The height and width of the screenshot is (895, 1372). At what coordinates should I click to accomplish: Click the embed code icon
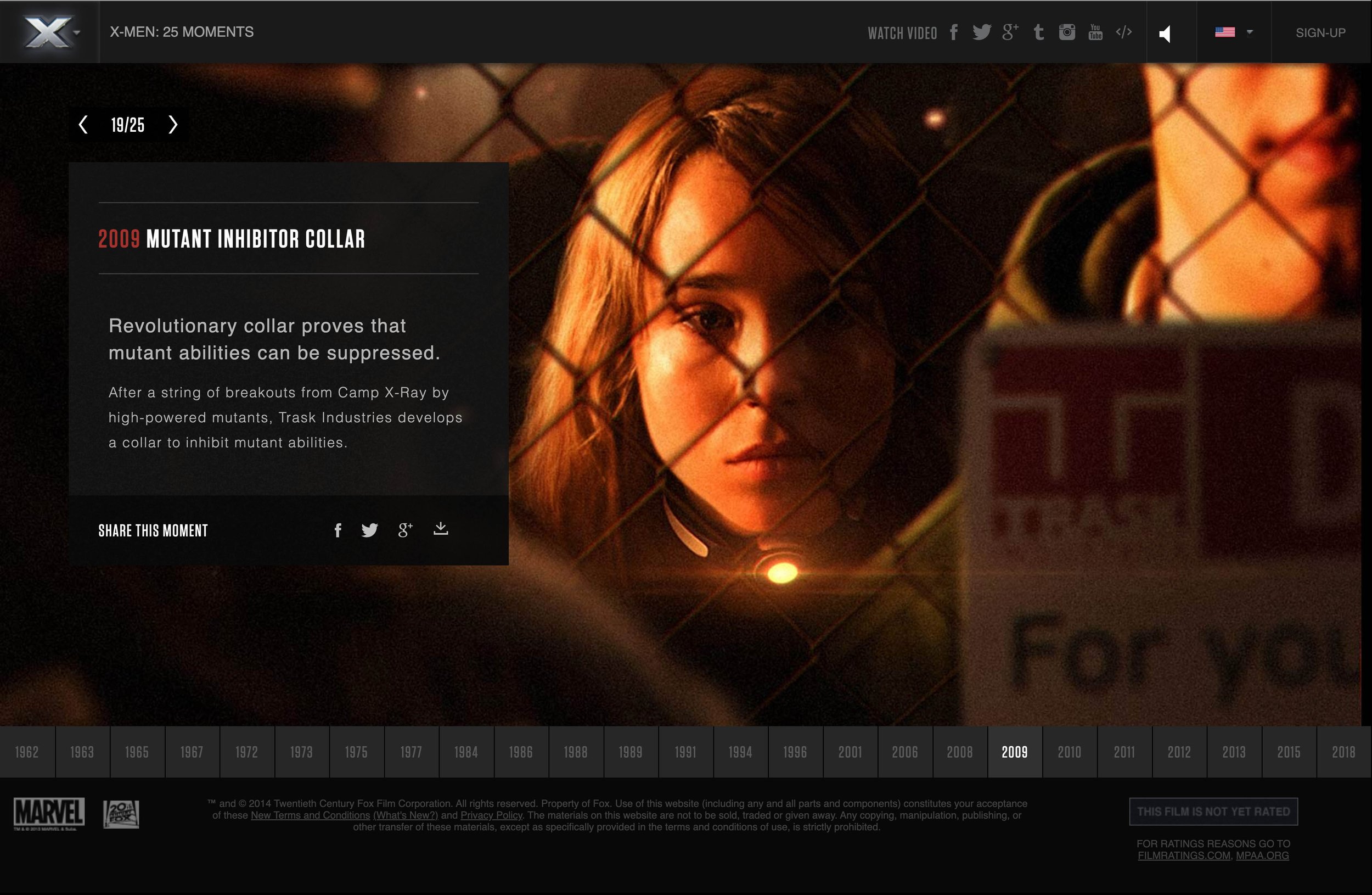pyautogui.click(x=1123, y=32)
